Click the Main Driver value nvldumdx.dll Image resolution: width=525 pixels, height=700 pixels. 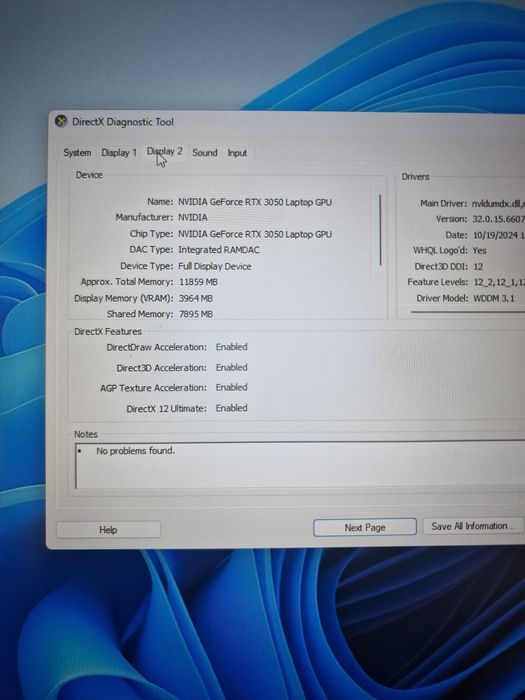point(498,204)
